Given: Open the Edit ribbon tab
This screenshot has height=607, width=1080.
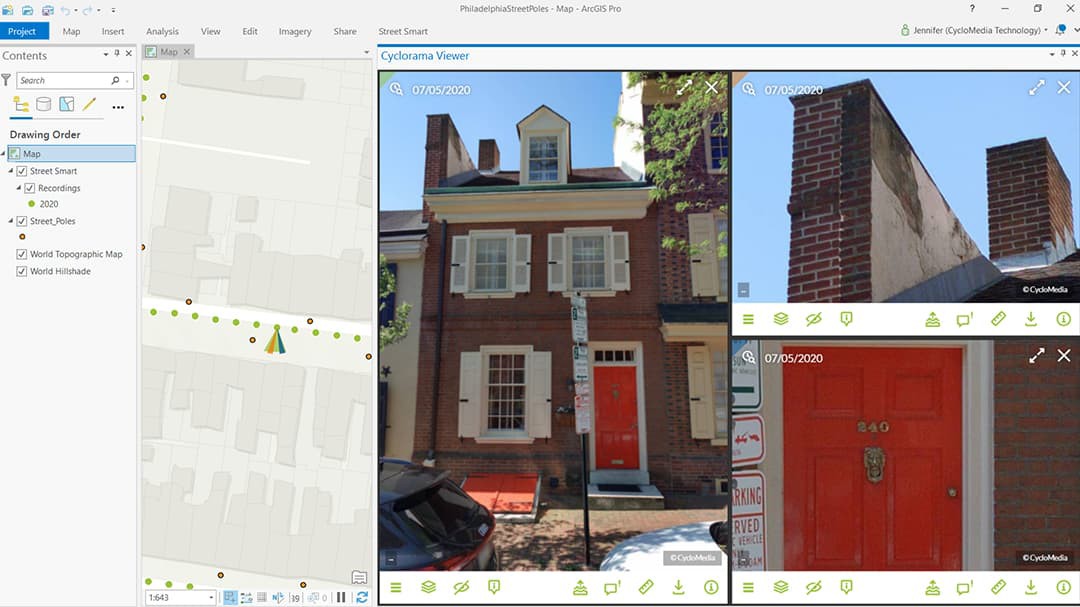Looking at the screenshot, I should pos(249,31).
